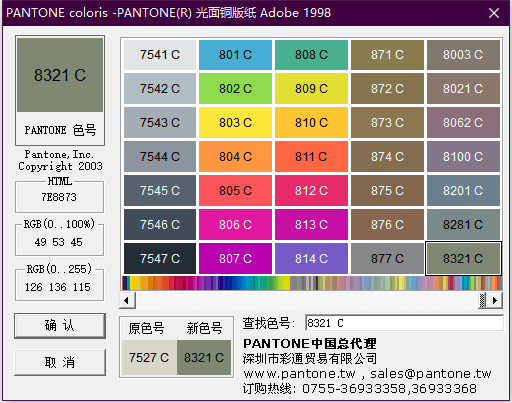Image resolution: width=512 pixels, height=403 pixels.
Task: Cancel with the 取消 button
Action: [60, 362]
